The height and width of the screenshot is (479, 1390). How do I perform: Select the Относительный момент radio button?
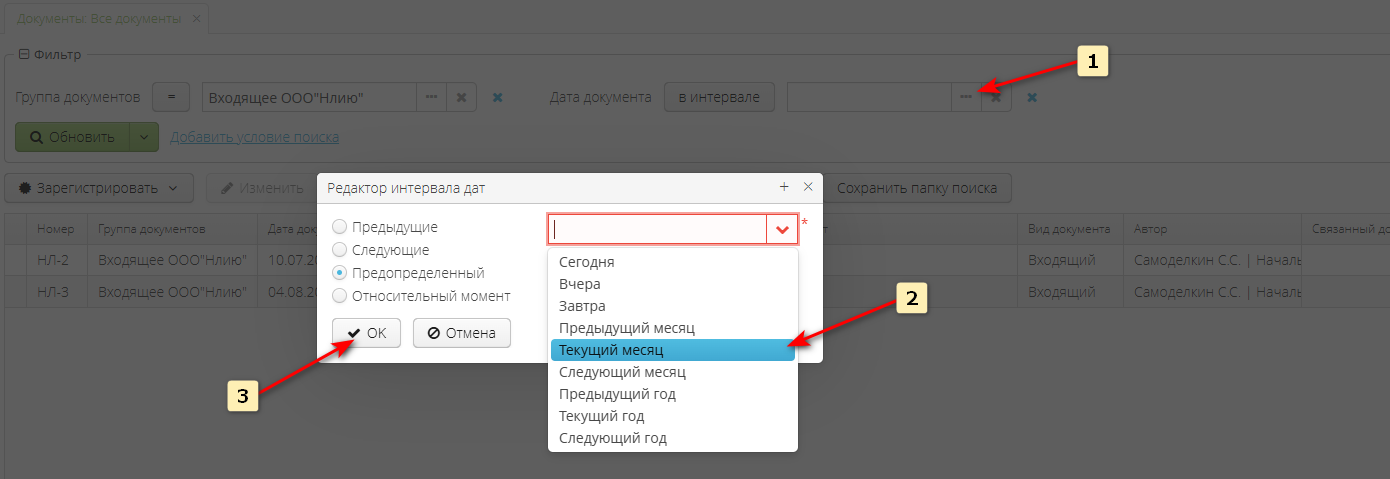[x=340, y=296]
